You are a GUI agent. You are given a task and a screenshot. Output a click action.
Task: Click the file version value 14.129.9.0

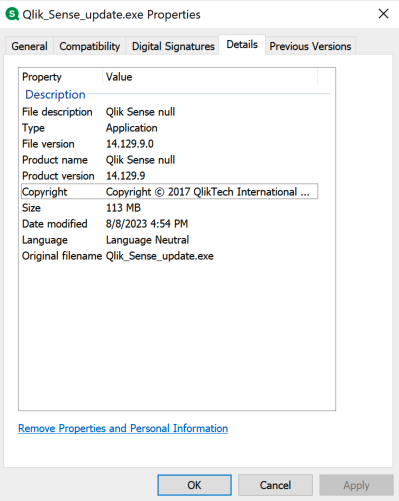(x=130, y=144)
